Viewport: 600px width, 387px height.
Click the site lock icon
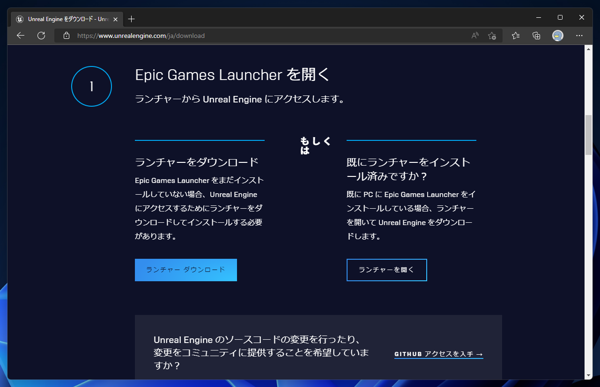[x=67, y=36]
